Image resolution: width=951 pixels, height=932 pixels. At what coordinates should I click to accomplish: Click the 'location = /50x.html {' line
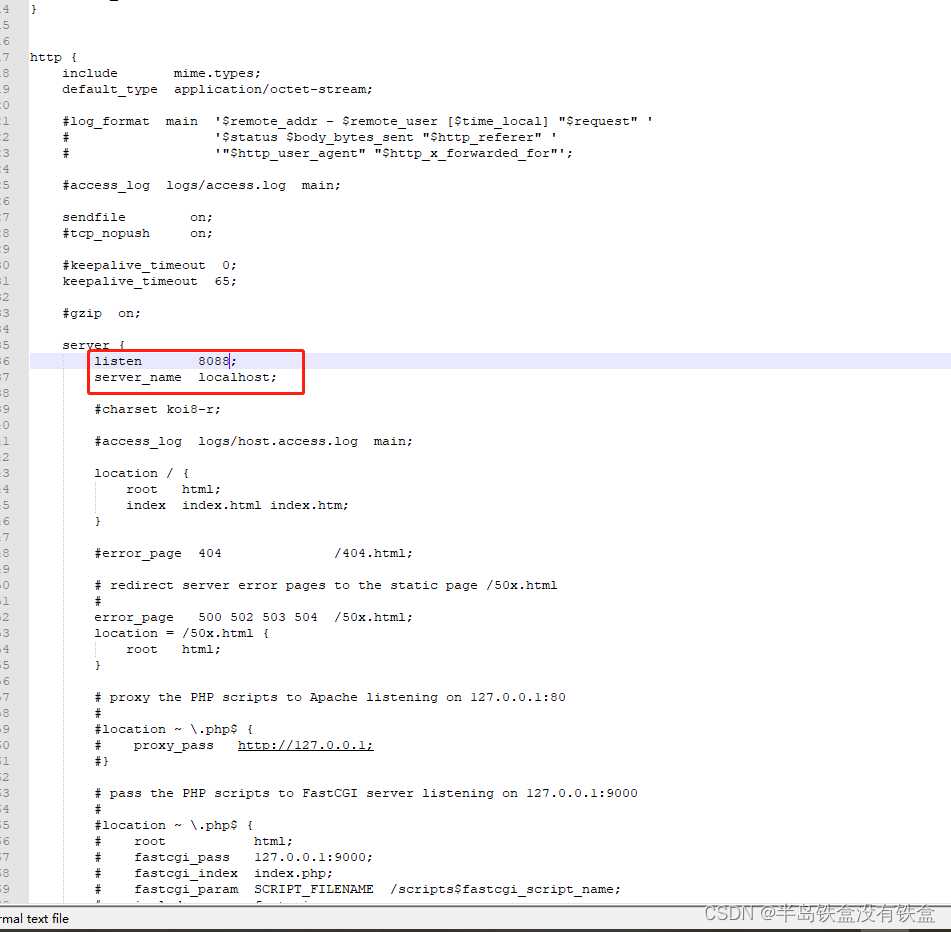pyautogui.click(x=181, y=633)
